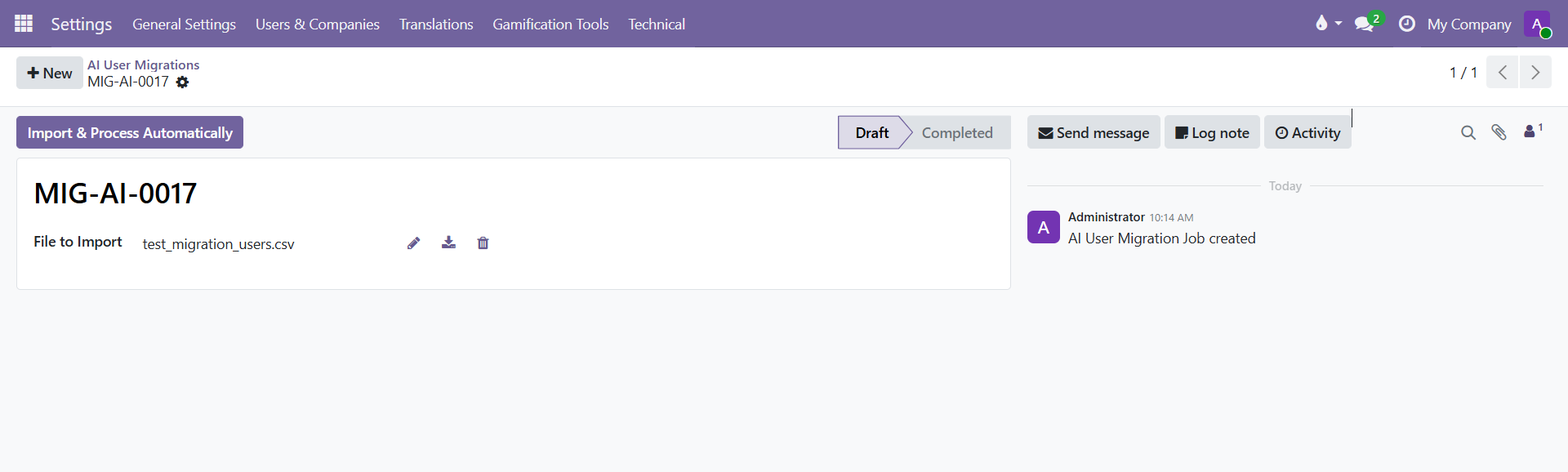Click Import & Process Automatically button
The width and height of the screenshot is (1568, 472).
click(x=130, y=132)
